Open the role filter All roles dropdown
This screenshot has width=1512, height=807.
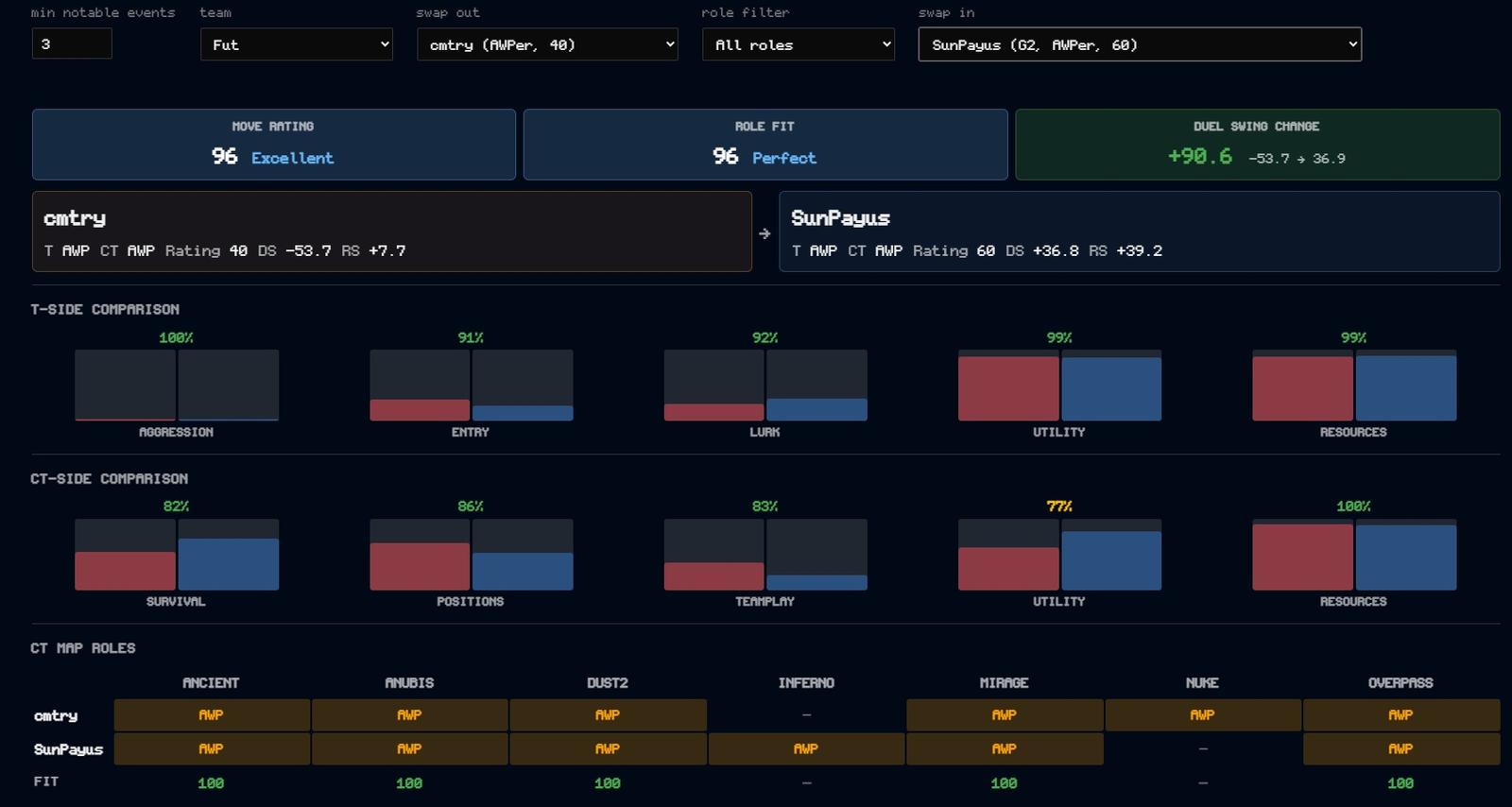(799, 44)
